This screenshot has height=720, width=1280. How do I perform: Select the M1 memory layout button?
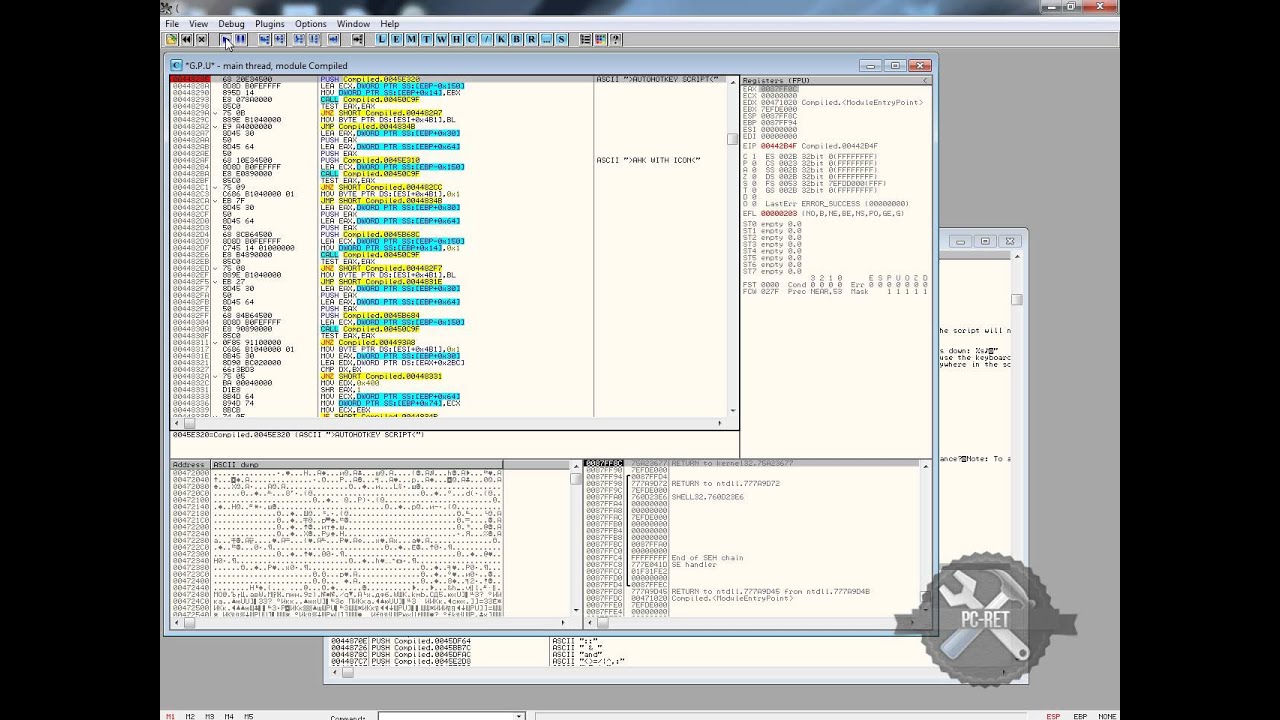[x=170, y=716]
